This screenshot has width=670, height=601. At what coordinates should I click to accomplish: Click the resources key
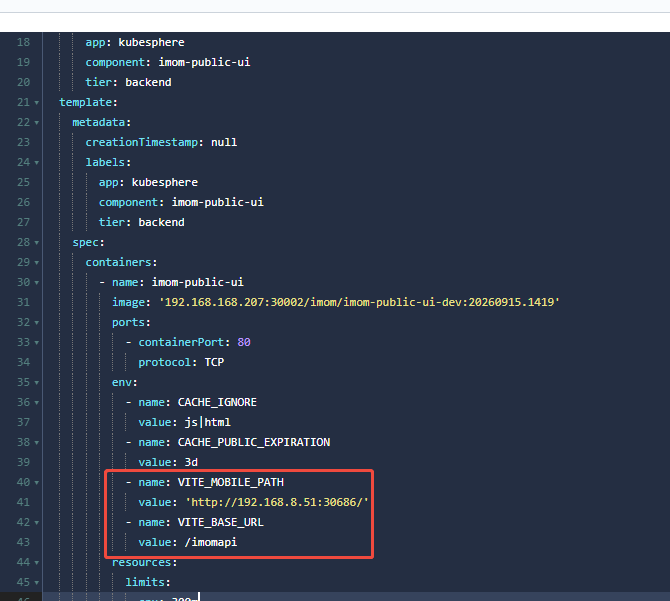click(x=141, y=562)
